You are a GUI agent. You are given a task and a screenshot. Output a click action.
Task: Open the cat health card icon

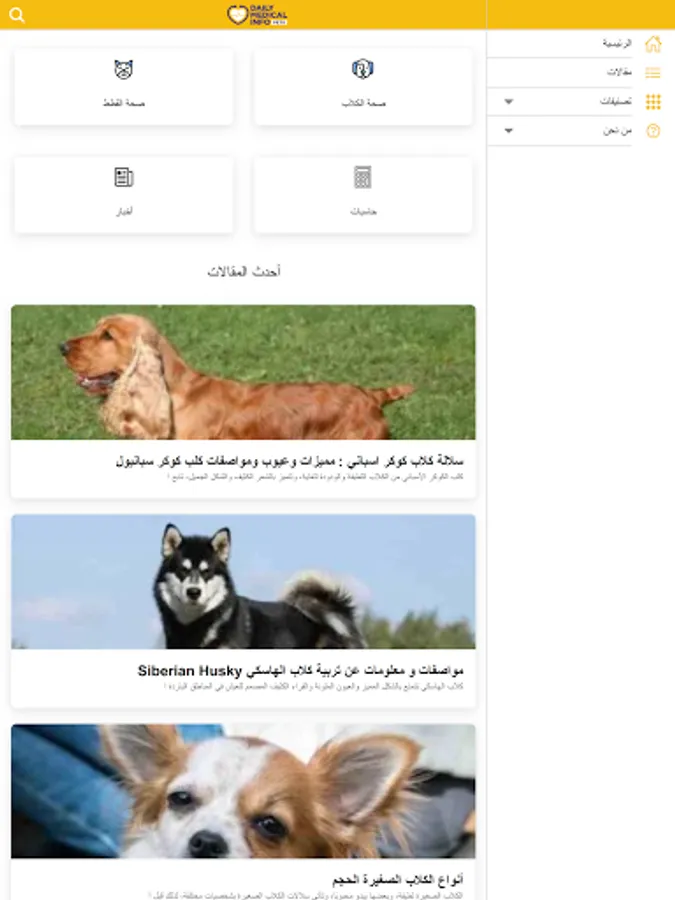coord(123,69)
